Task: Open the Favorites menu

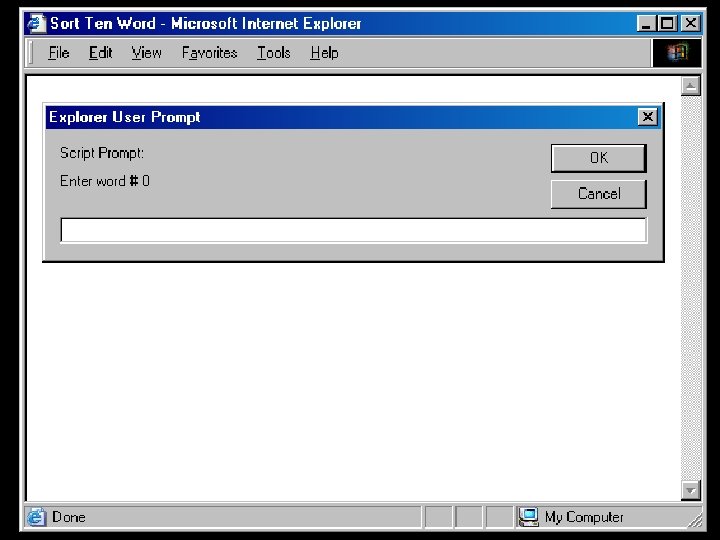Action: (x=209, y=53)
